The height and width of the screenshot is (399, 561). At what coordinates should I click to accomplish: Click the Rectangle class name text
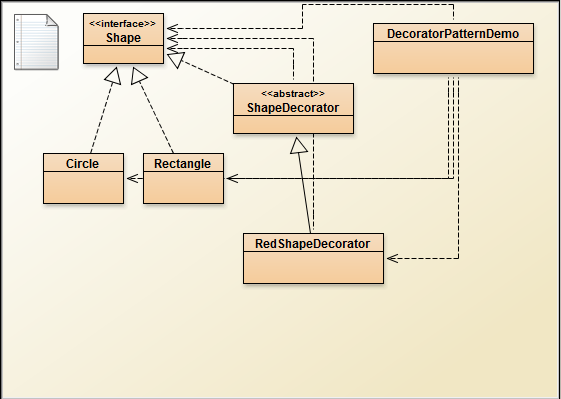click(x=182, y=164)
